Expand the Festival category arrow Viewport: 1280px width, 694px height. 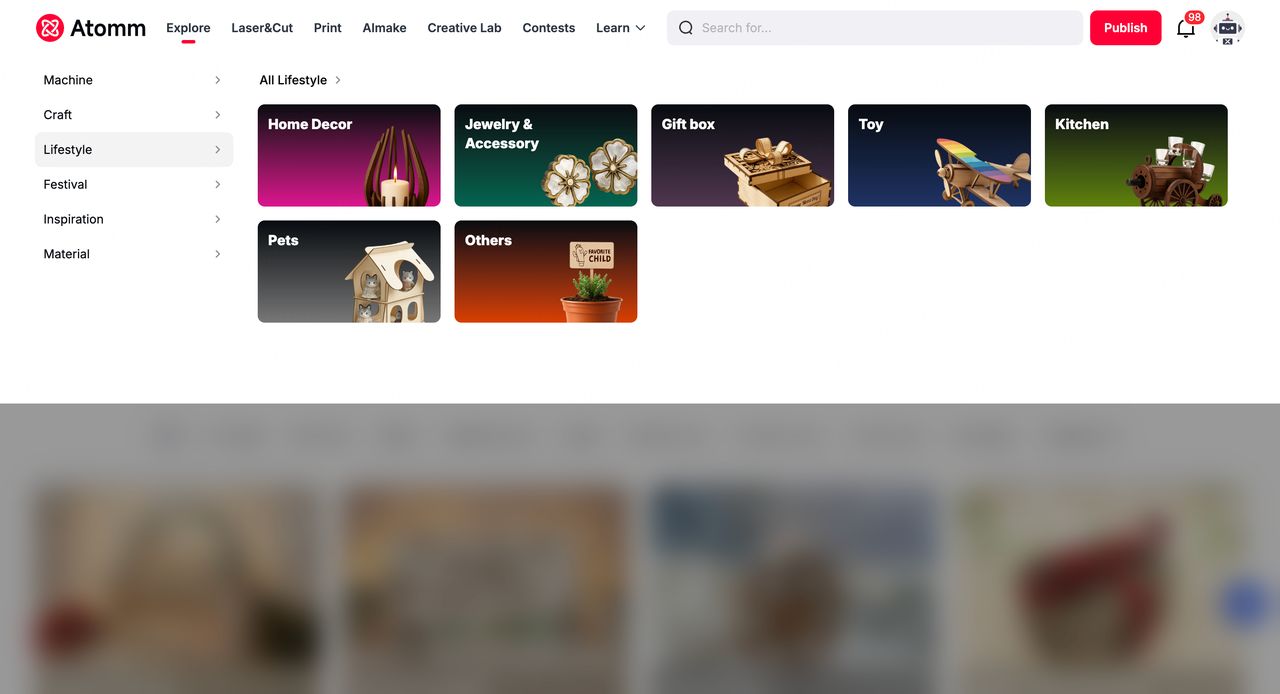[x=218, y=185]
